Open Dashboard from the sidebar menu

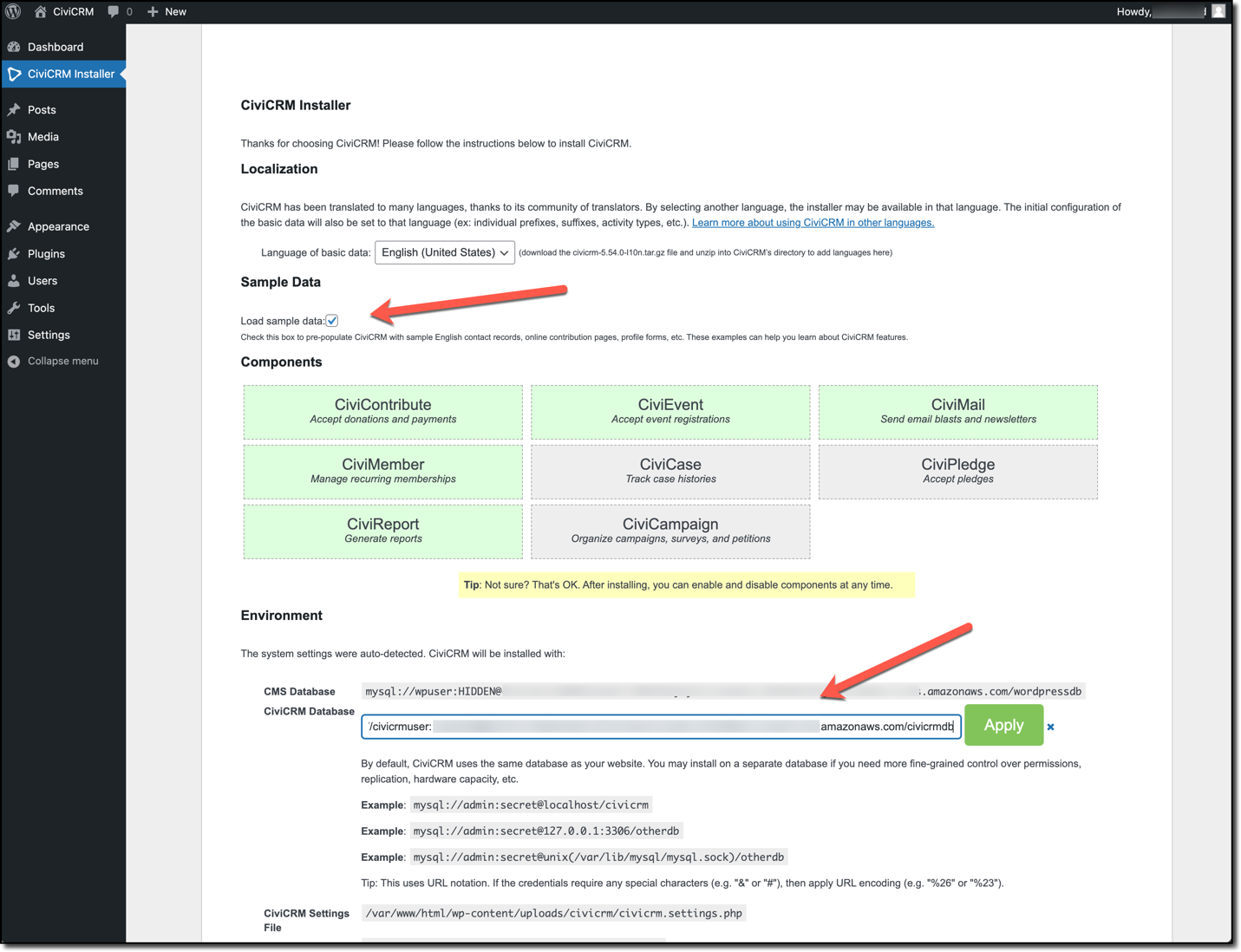56,47
